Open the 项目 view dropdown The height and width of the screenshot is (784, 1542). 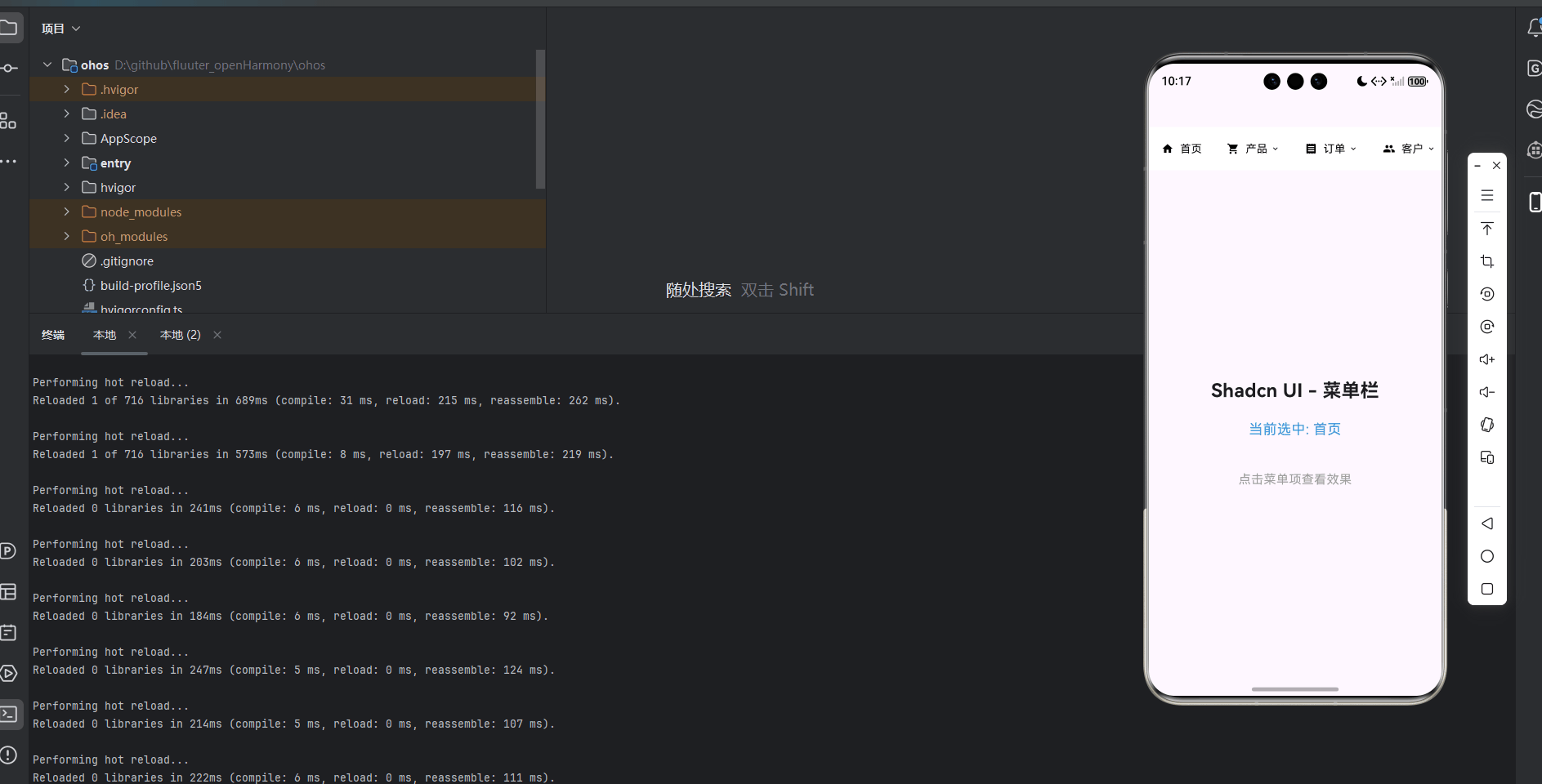click(61, 29)
